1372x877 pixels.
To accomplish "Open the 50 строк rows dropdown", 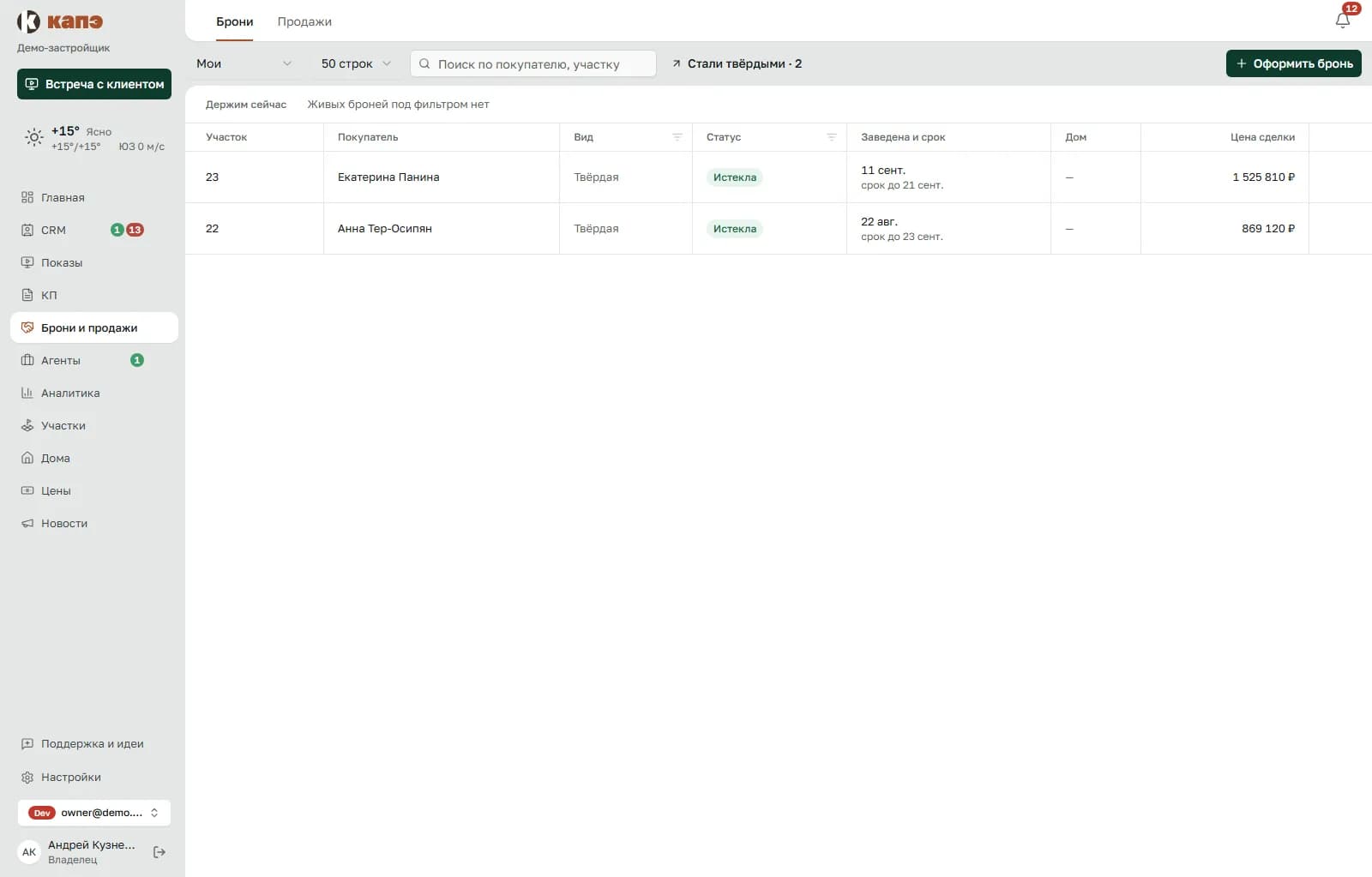I will pyautogui.click(x=356, y=63).
